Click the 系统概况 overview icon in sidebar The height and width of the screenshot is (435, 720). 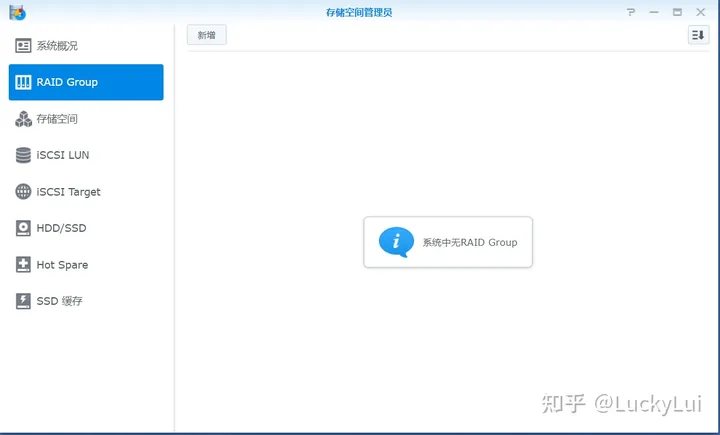point(23,46)
